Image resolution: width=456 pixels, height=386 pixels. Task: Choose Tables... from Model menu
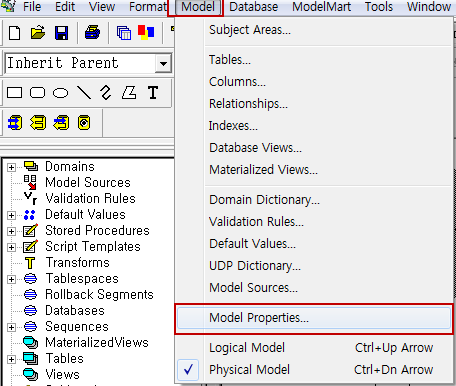coord(313,60)
